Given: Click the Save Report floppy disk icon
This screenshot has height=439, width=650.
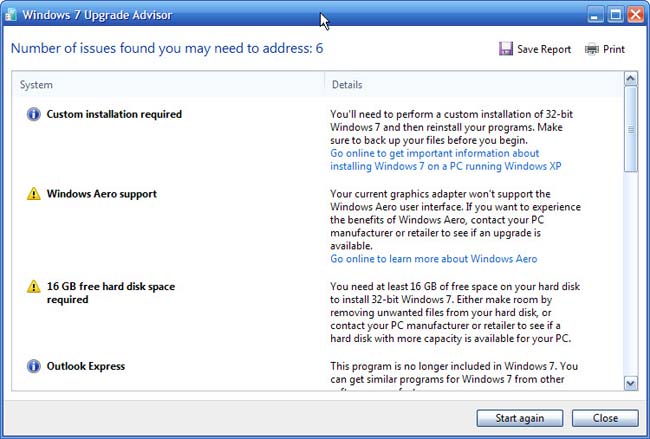Looking at the screenshot, I should (506, 49).
